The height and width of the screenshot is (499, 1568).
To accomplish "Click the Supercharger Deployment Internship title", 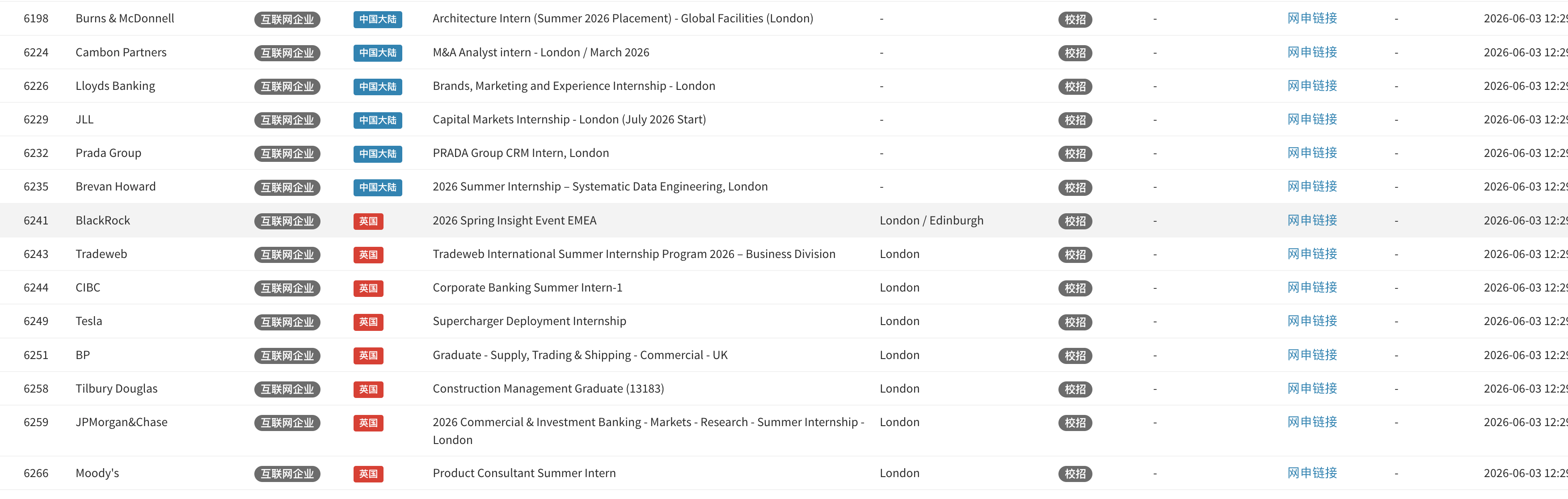I will point(529,321).
